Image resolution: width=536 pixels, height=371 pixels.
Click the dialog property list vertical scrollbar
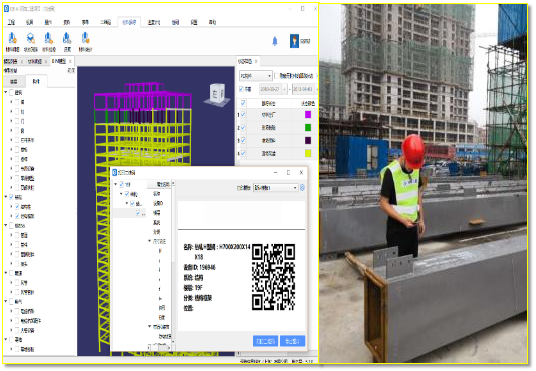pos(173,262)
